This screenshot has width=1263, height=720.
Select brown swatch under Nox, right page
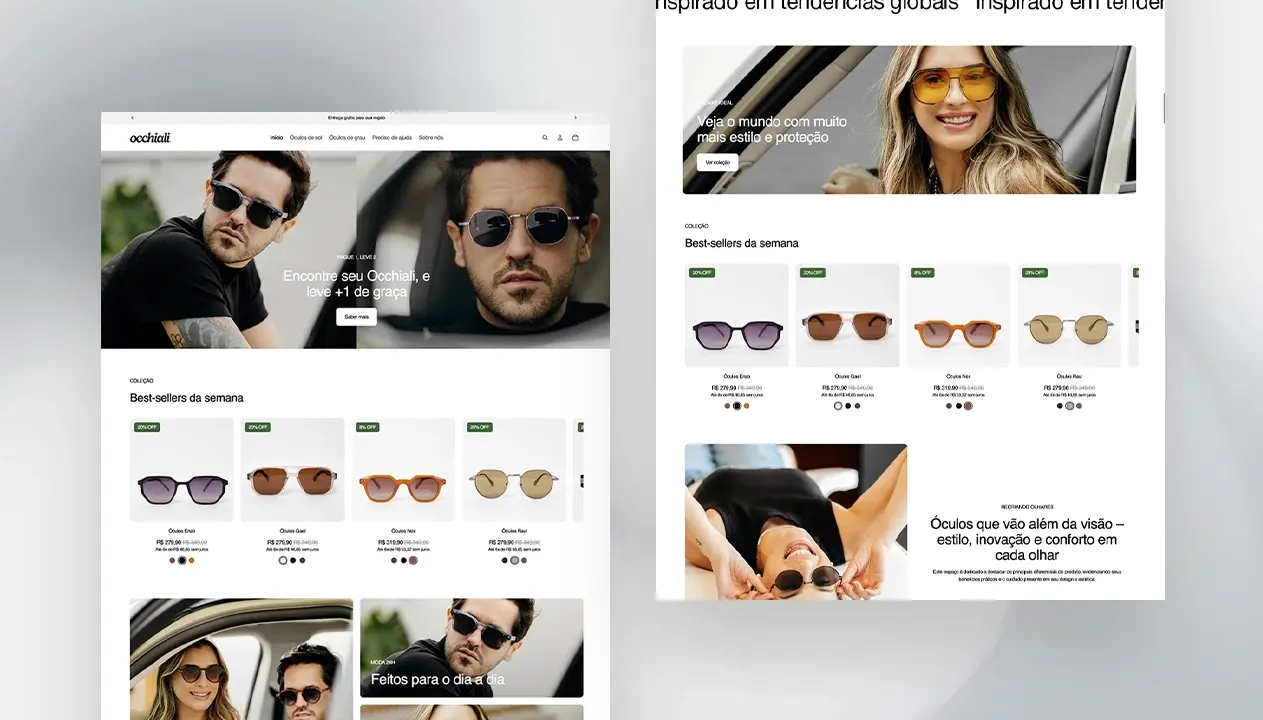pyautogui.click(x=968, y=406)
